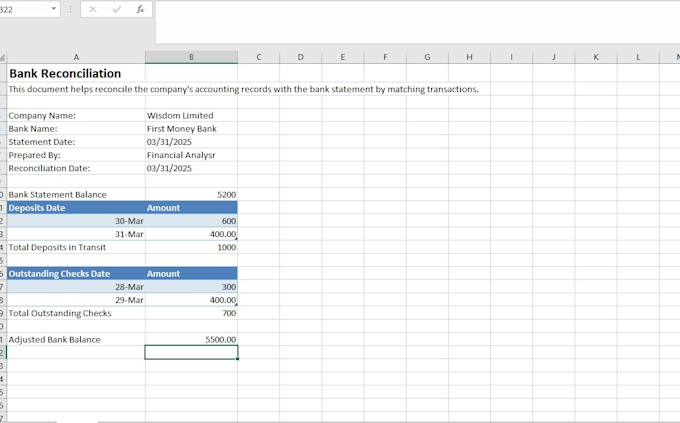Click the Select All corner triangle
The width and height of the screenshot is (680, 423).
(x=3, y=57)
